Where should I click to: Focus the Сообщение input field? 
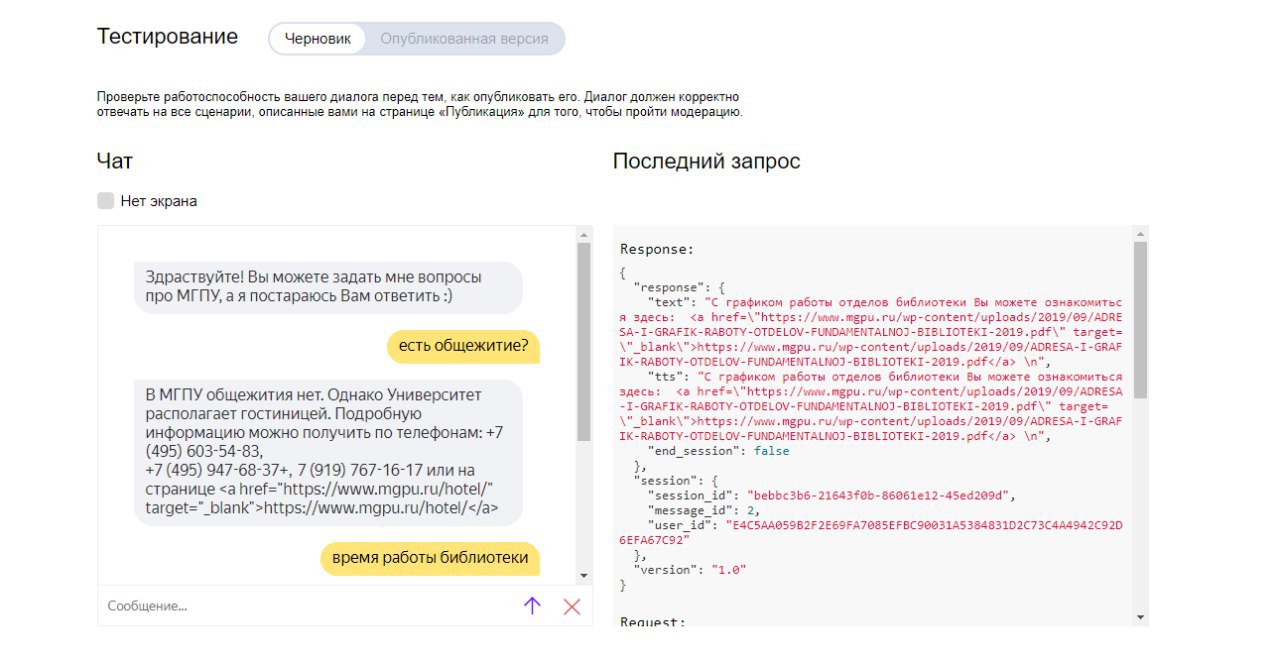[307, 606]
